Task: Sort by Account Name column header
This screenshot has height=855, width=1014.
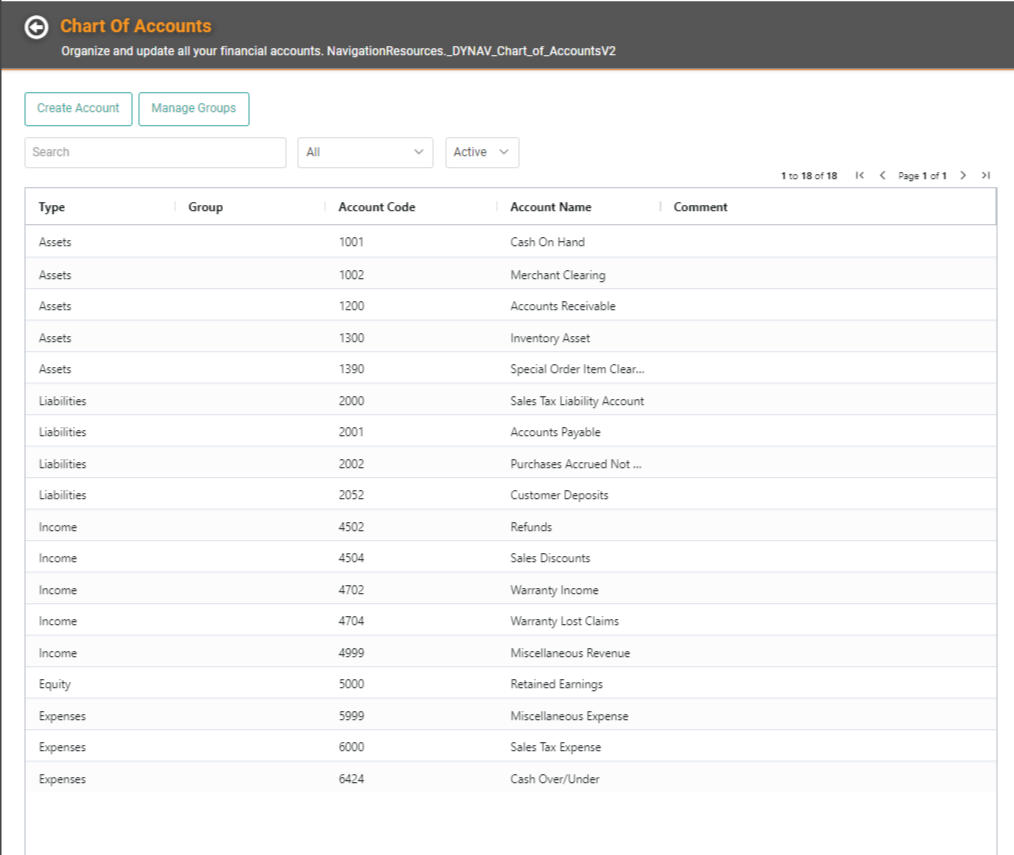Action: point(551,207)
